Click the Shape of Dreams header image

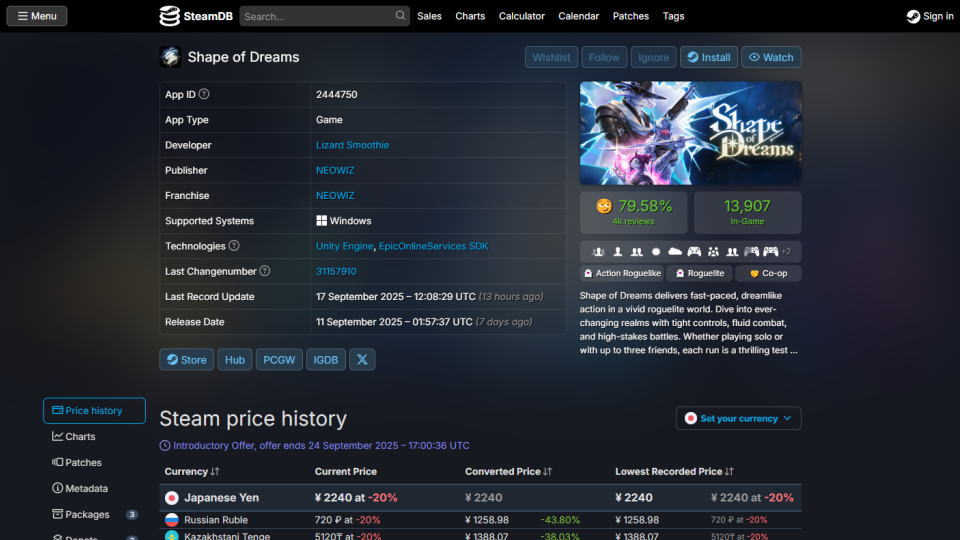point(691,133)
